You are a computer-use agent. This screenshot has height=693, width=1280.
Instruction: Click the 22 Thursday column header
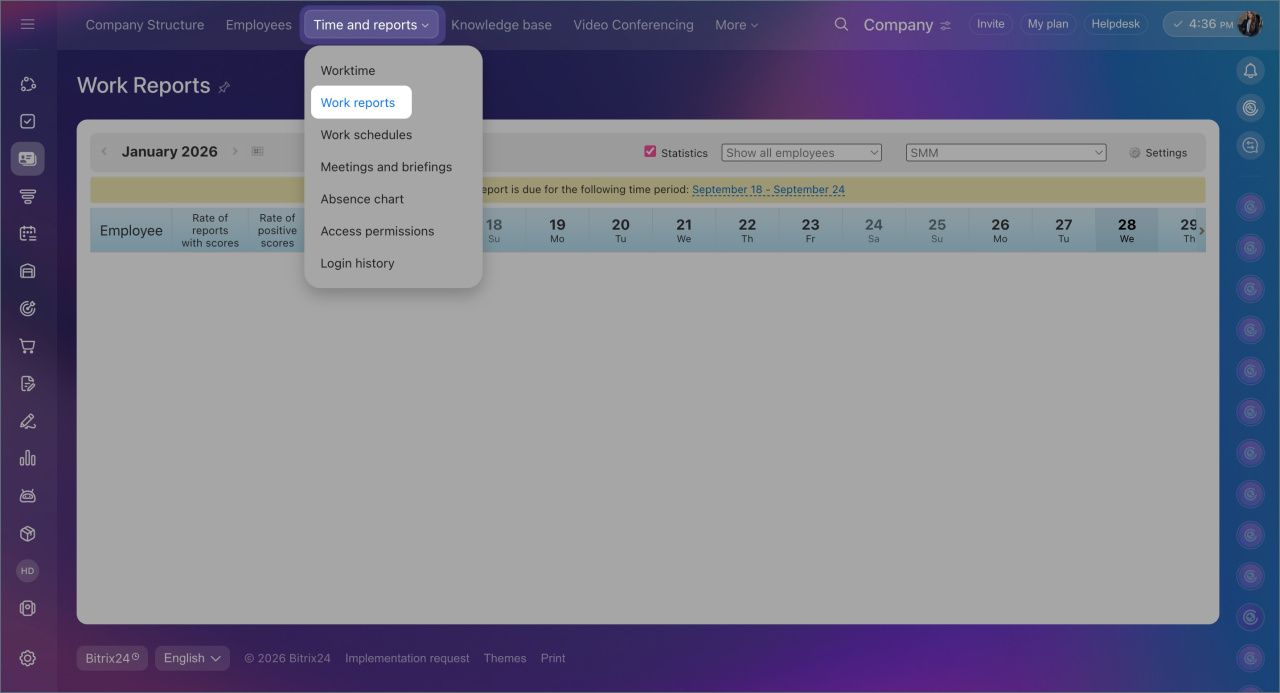[x=747, y=230]
